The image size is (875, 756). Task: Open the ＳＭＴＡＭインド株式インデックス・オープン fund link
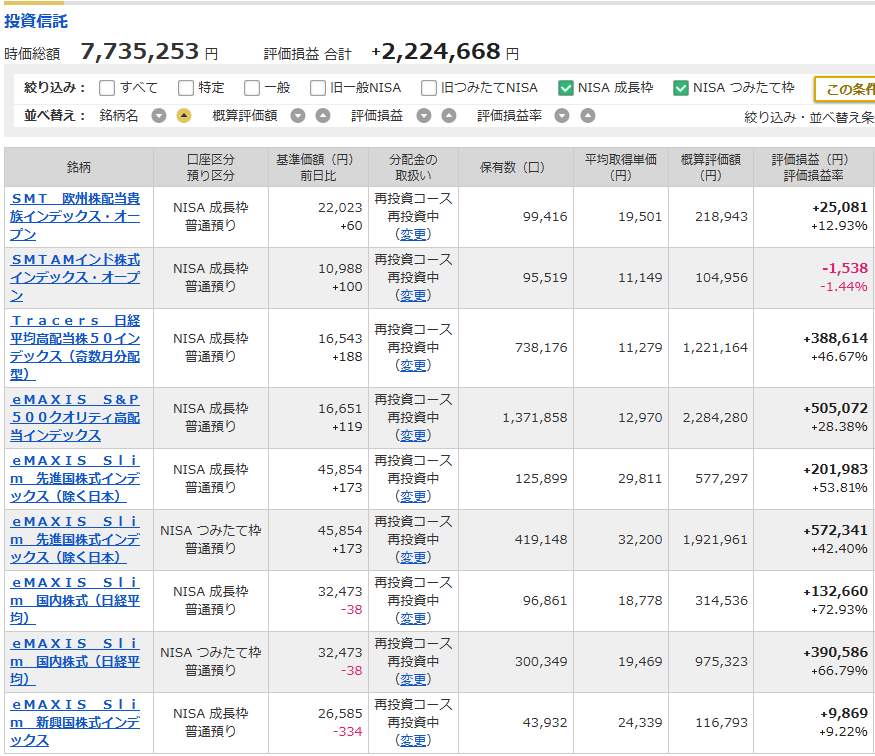click(x=75, y=277)
